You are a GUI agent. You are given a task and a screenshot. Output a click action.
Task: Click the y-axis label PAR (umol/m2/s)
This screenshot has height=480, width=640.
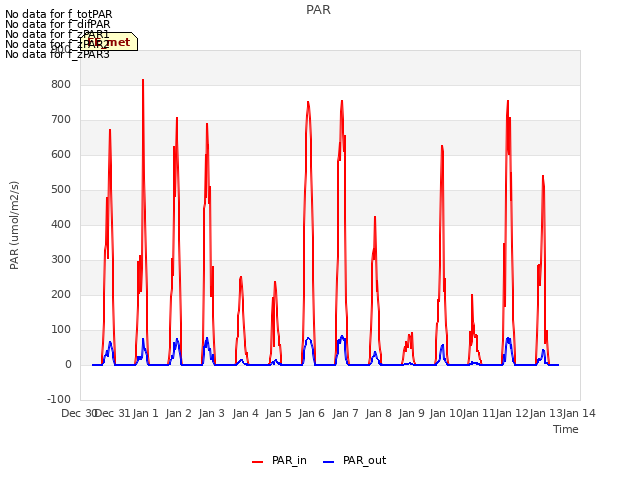point(14,225)
